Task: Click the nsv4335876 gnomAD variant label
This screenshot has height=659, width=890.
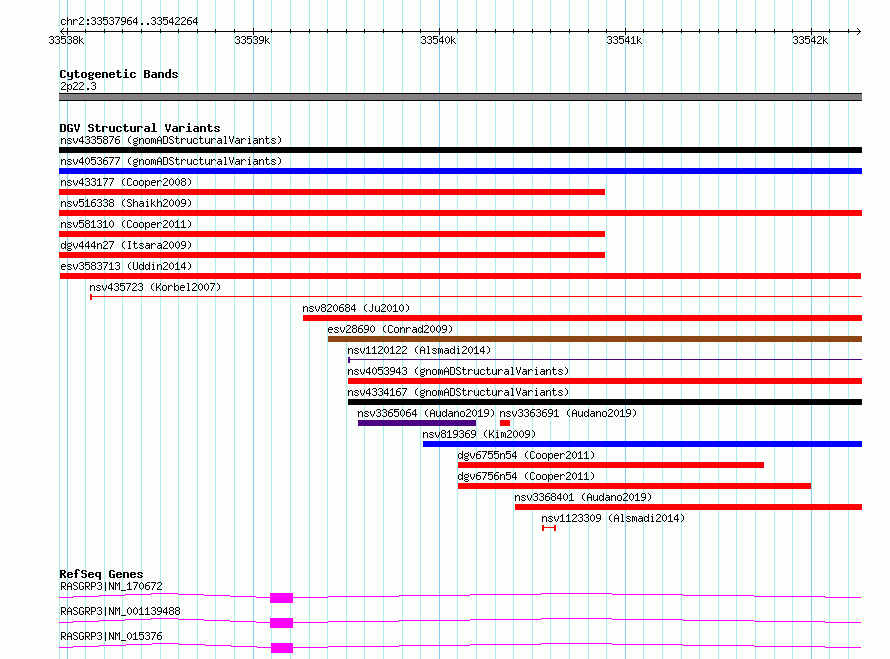Action: point(171,140)
